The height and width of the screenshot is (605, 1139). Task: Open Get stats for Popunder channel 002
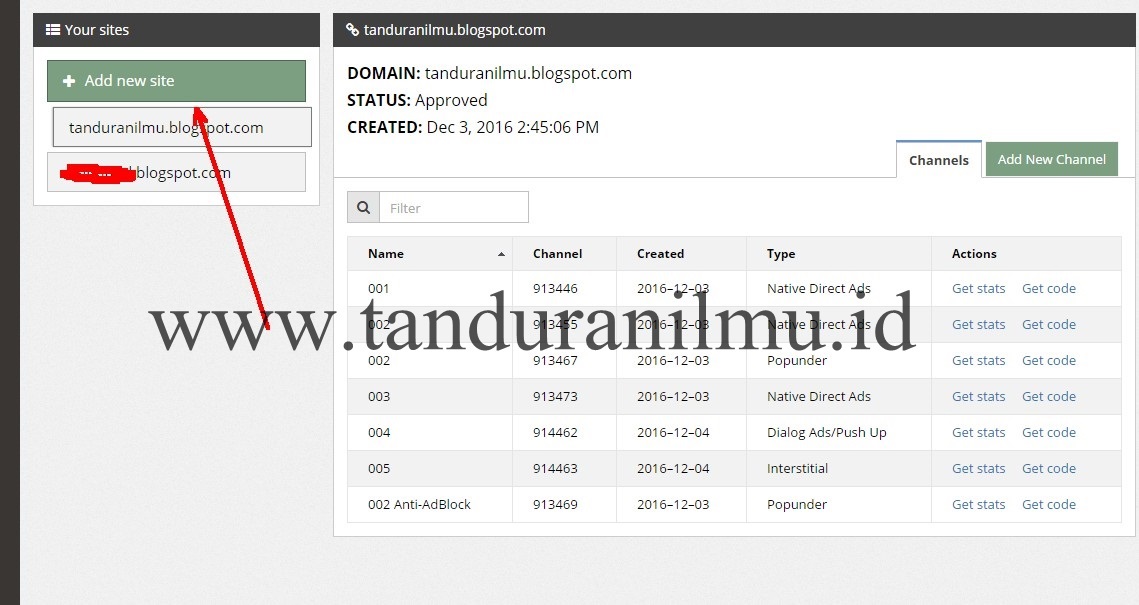coord(977,360)
